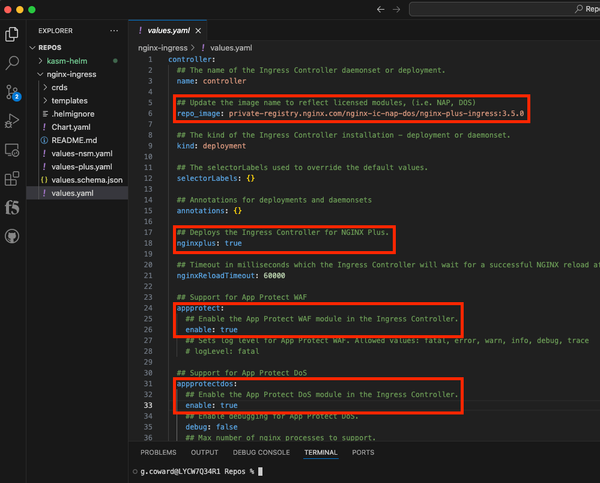Open the Search view icon
This screenshot has width=600, height=483.
click(x=13, y=63)
